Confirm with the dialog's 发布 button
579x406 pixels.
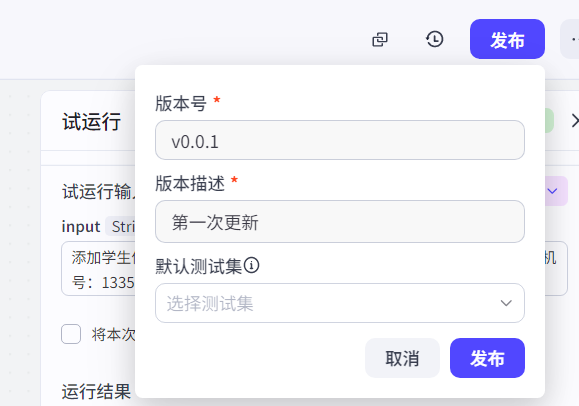pyautogui.click(x=487, y=358)
